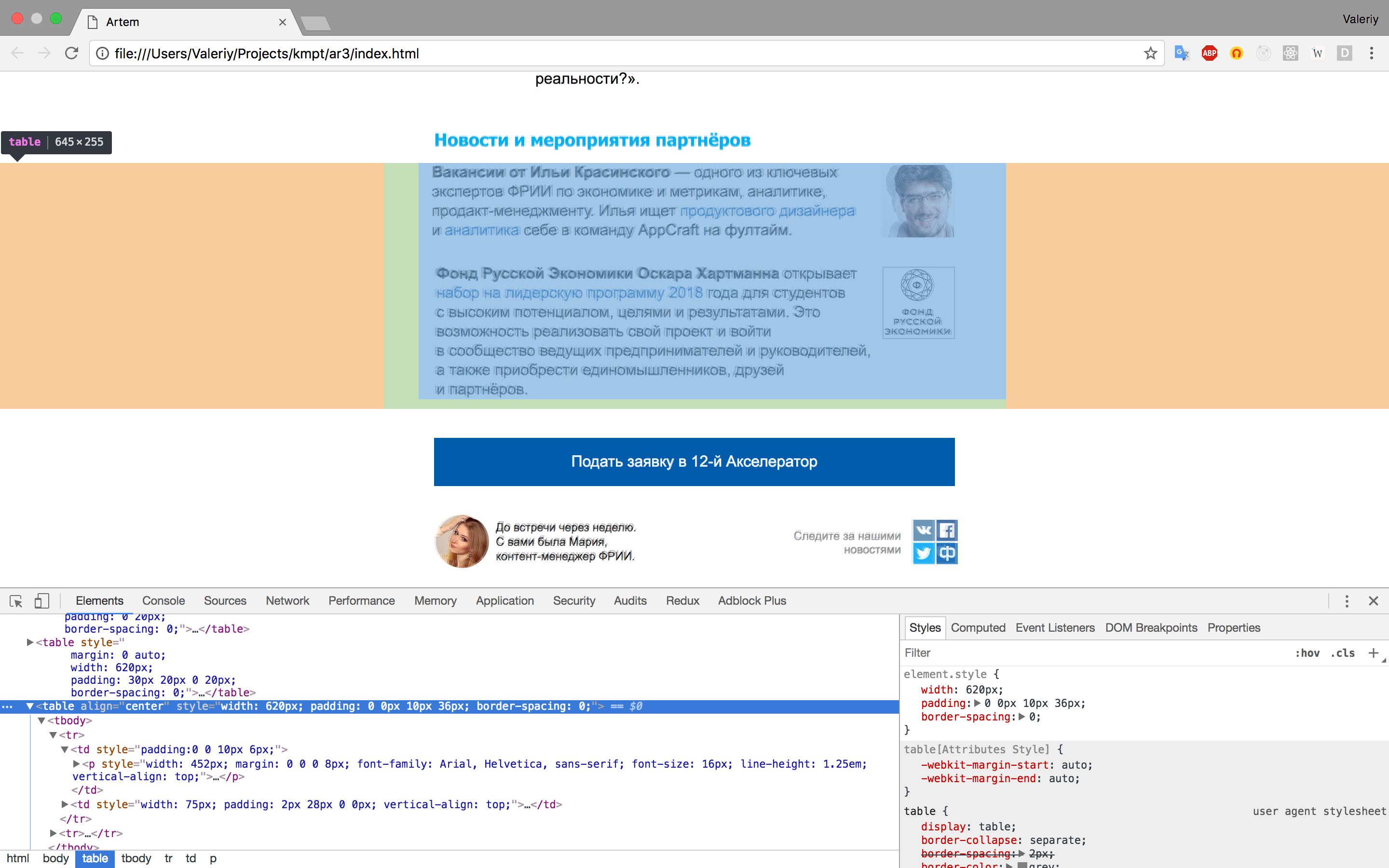Open the Properties tab
1389x868 pixels.
[1233, 627]
